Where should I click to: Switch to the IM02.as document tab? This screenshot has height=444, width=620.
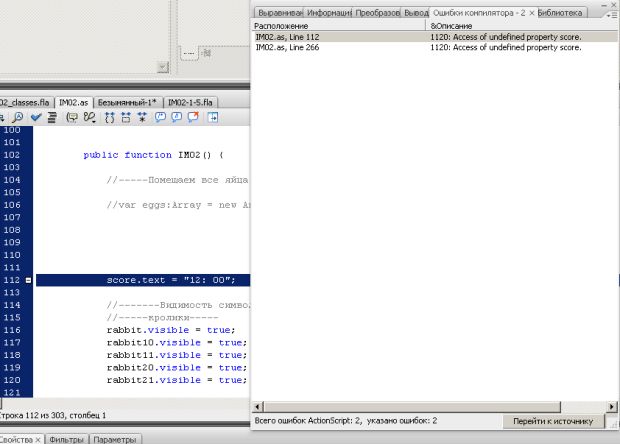coord(74,102)
